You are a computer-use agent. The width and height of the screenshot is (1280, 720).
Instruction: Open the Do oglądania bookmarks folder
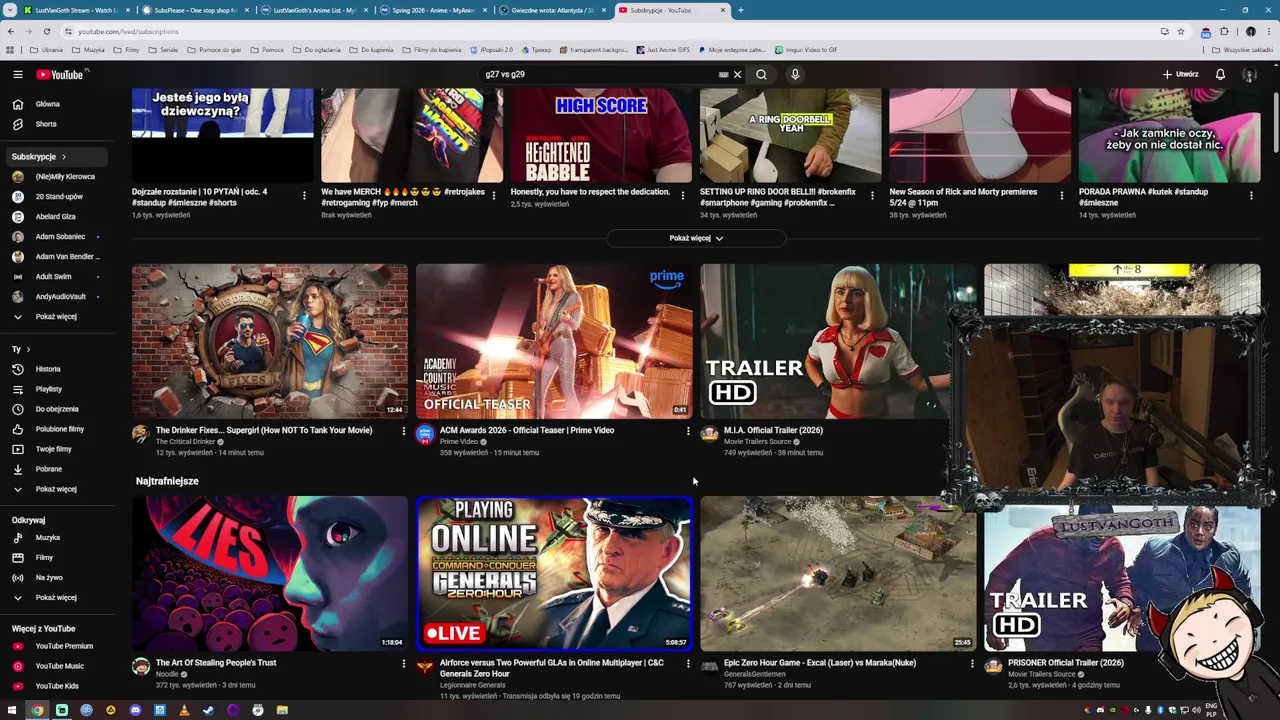[x=316, y=49]
